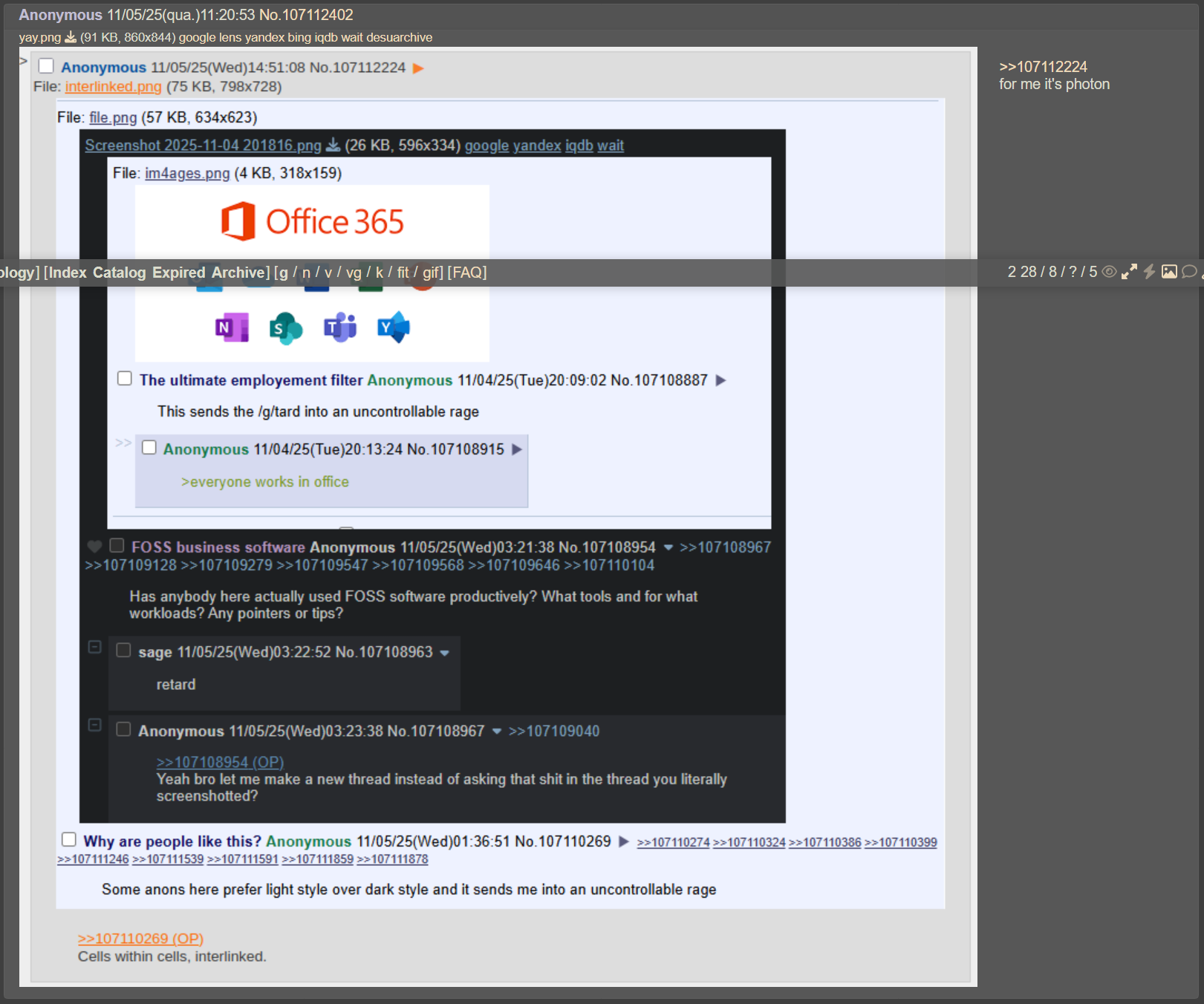The image size is (1204, 1004).
Task: Open Expired in the header bar
Action: pos(179,273)
